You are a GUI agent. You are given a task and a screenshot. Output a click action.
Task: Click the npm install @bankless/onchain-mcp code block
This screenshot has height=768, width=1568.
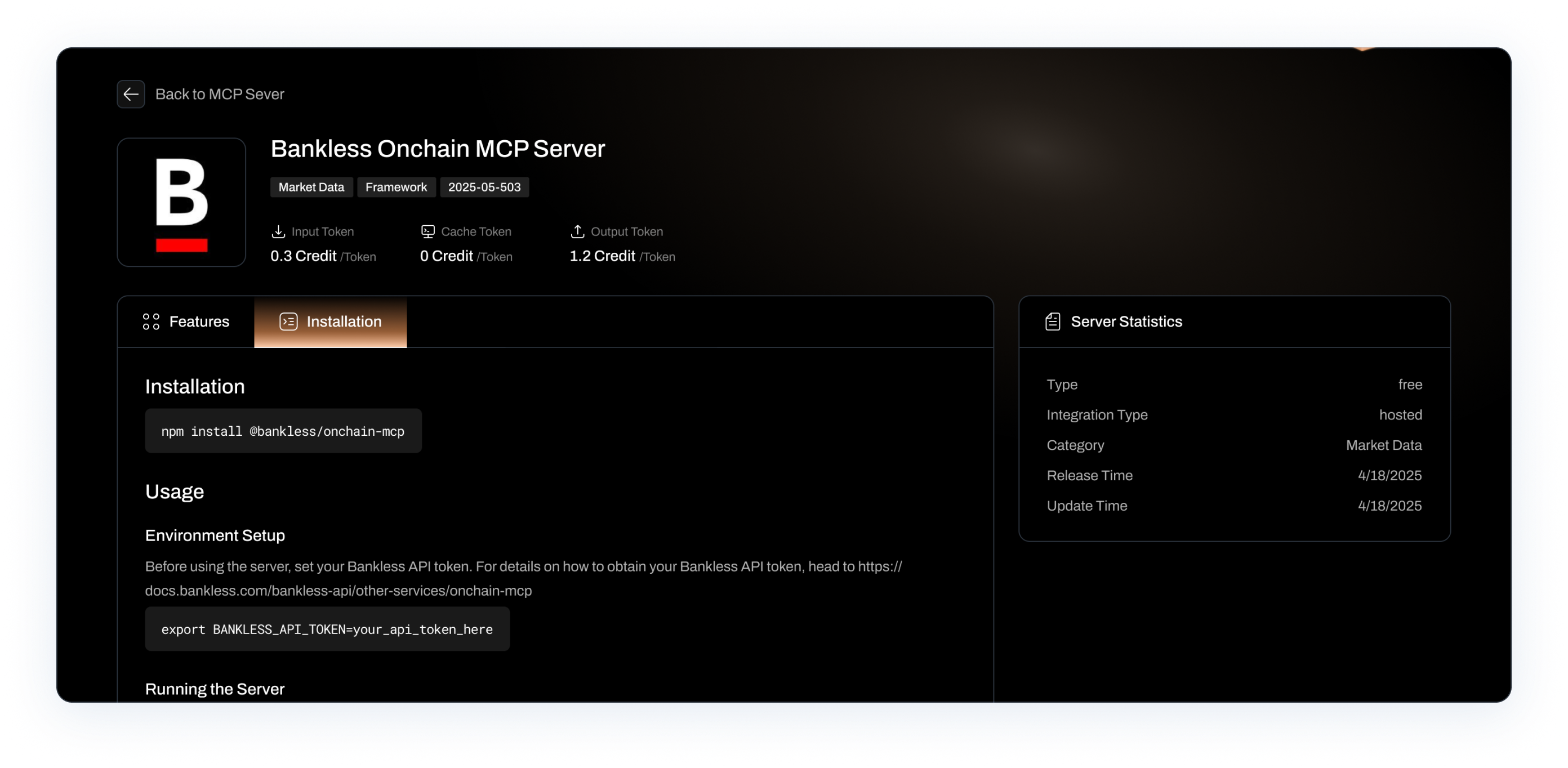(x=283, y=431)
